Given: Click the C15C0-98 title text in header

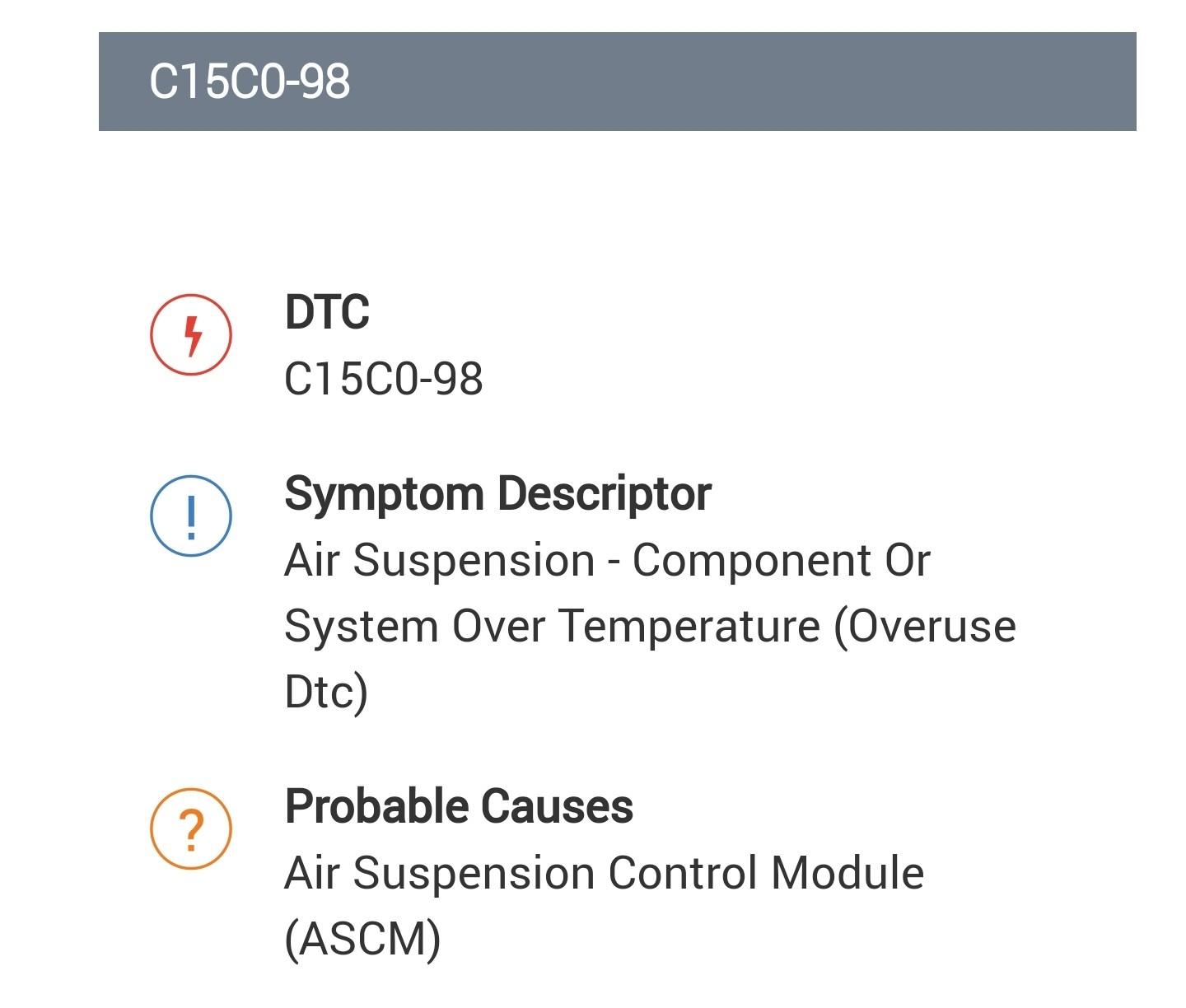Looking at the screenshot, I should 250,82.
